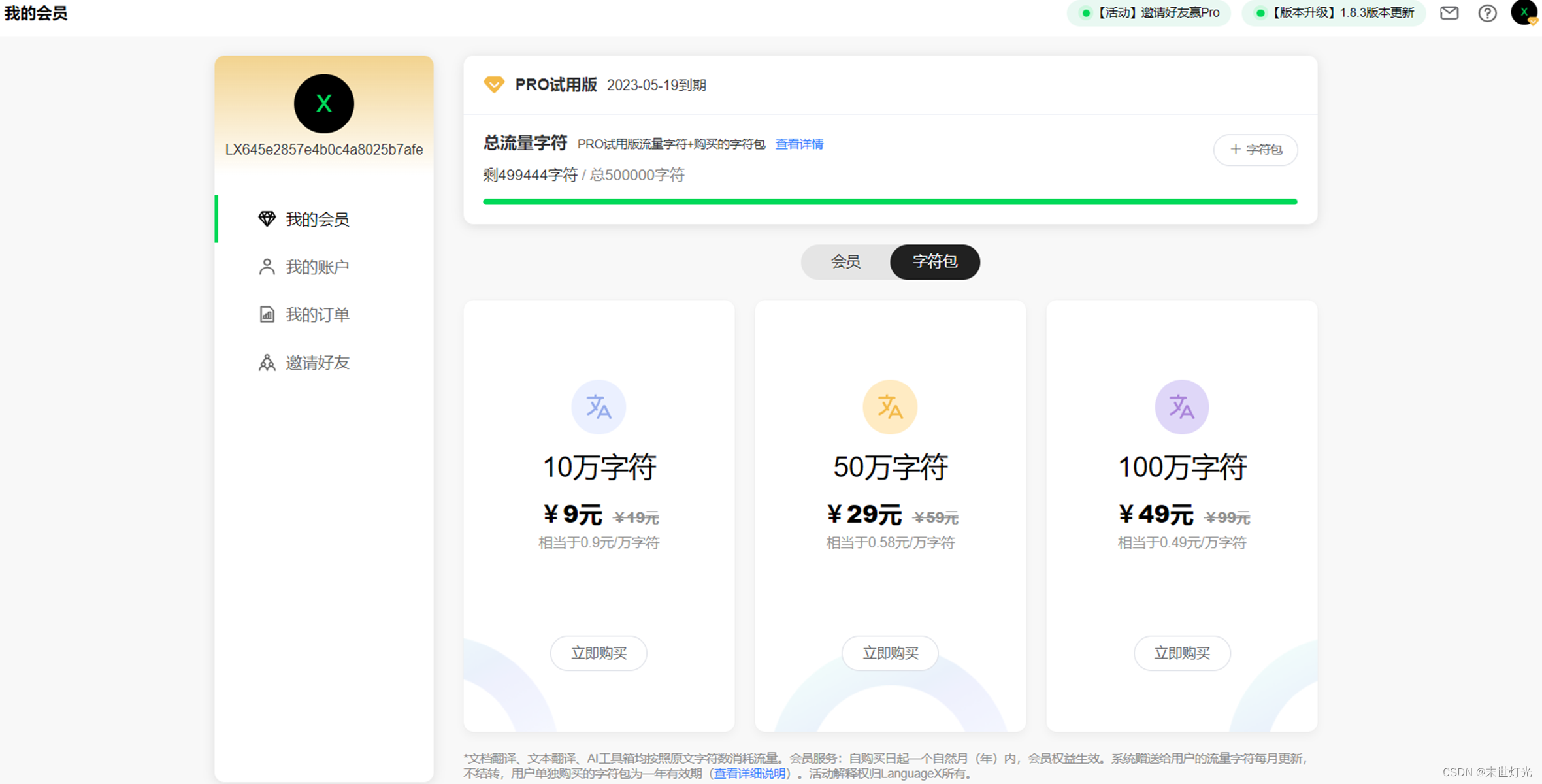The height and width of the screenshot is (784, 1542).
Task: Click the blue translate icon for 10万字符
Action: coord(599,407)
